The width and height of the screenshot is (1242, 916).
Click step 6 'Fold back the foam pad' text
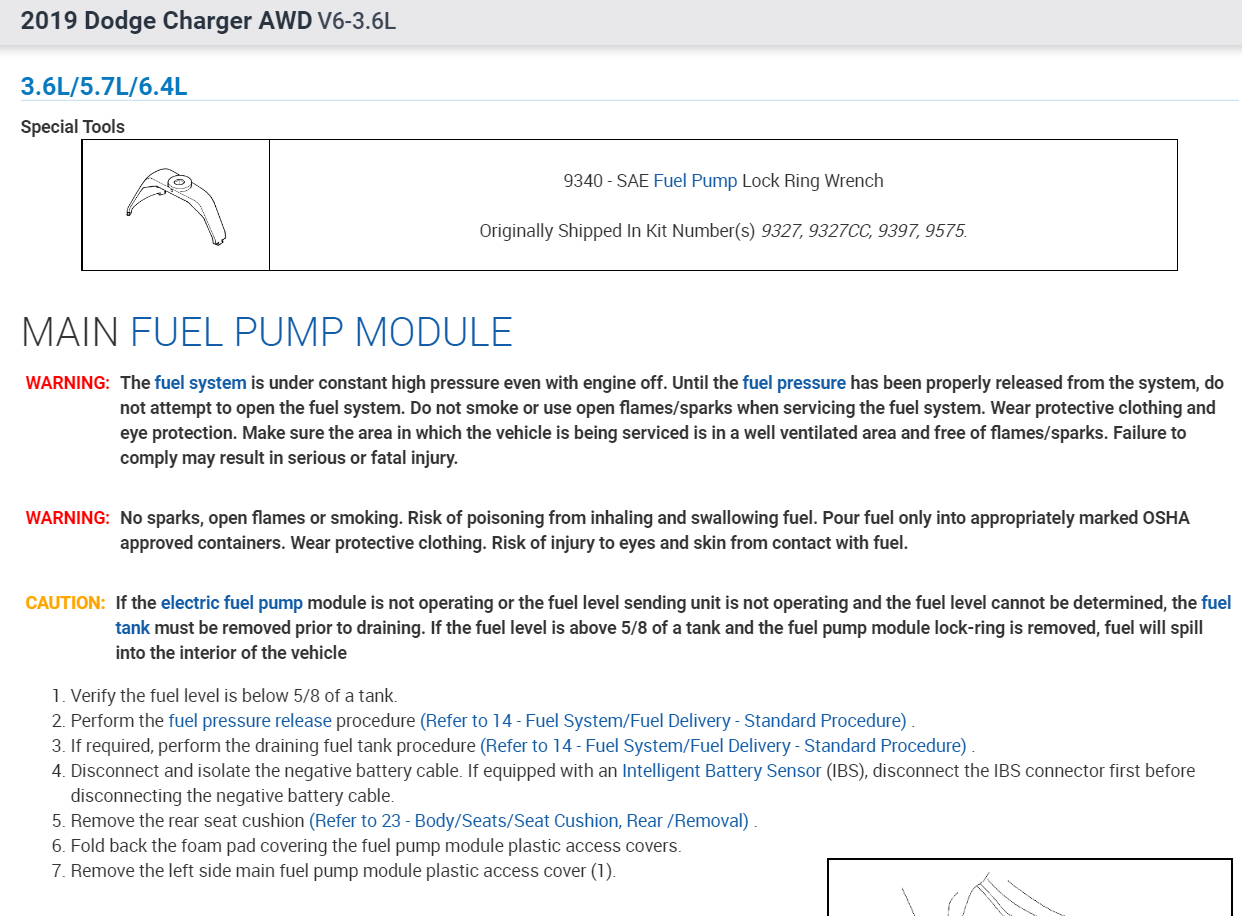(376, 846)
